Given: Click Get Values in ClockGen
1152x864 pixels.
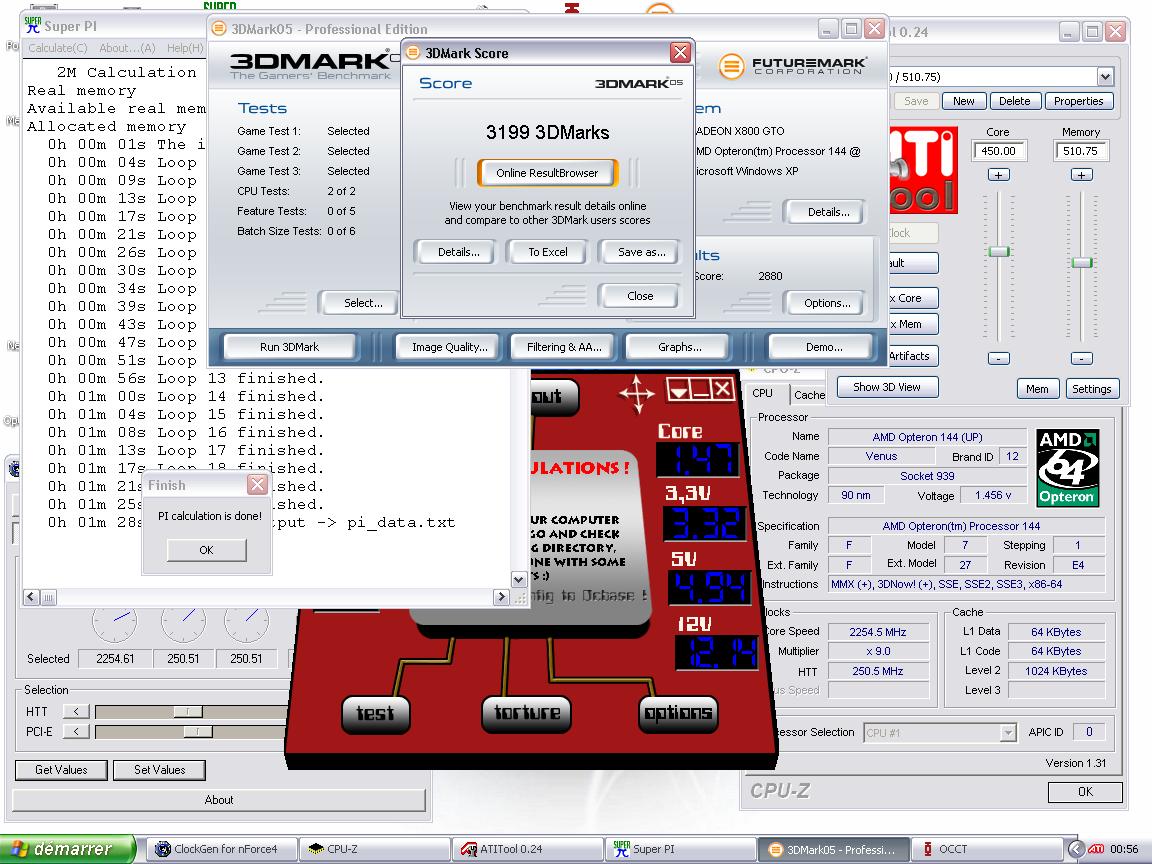Looking at the screenshot, I should (61, 770).
